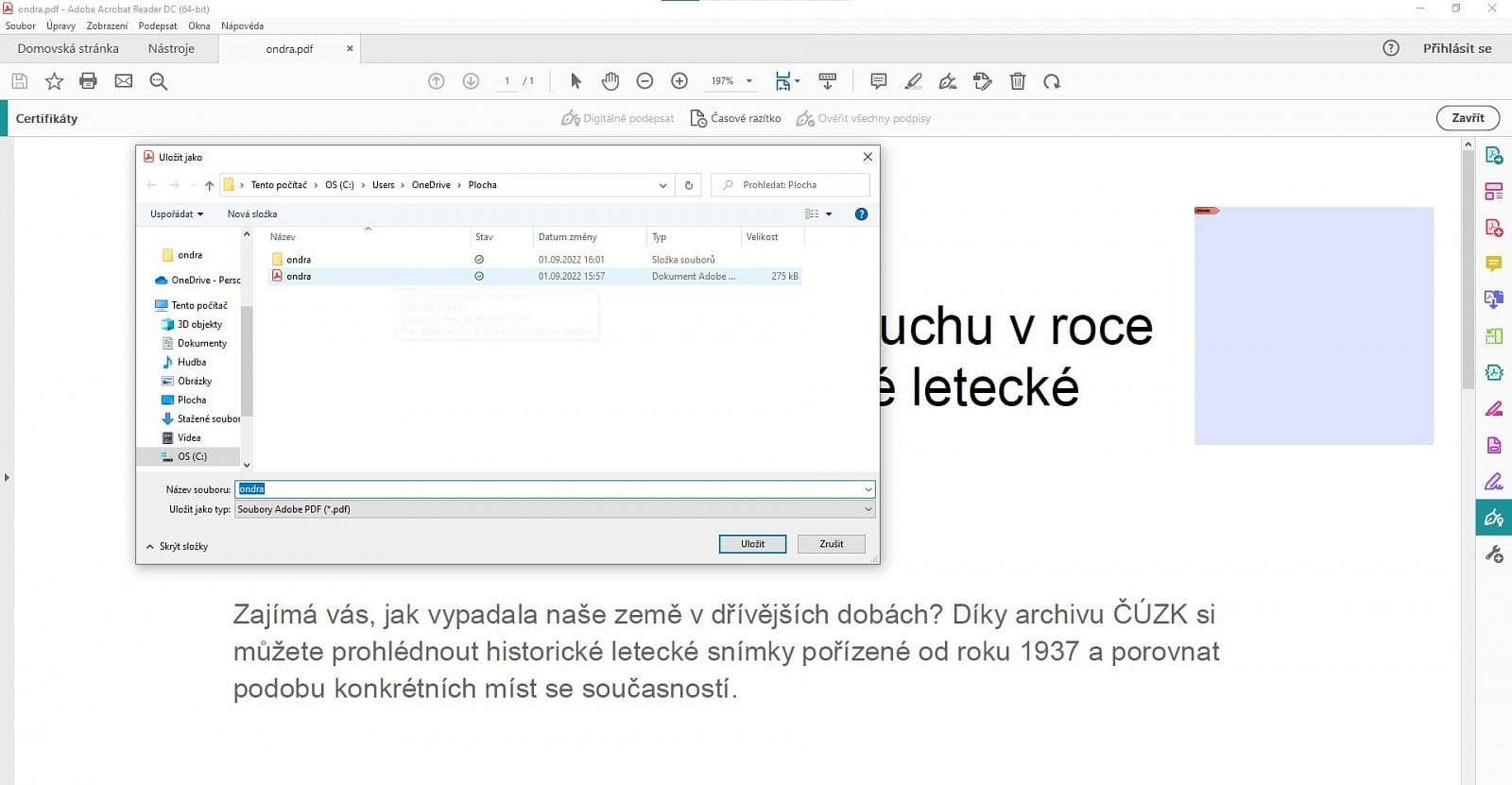This screenshot has height=785, width=1512.
Task: Select OS (C:) drive in tree
Action: [192, 456]
